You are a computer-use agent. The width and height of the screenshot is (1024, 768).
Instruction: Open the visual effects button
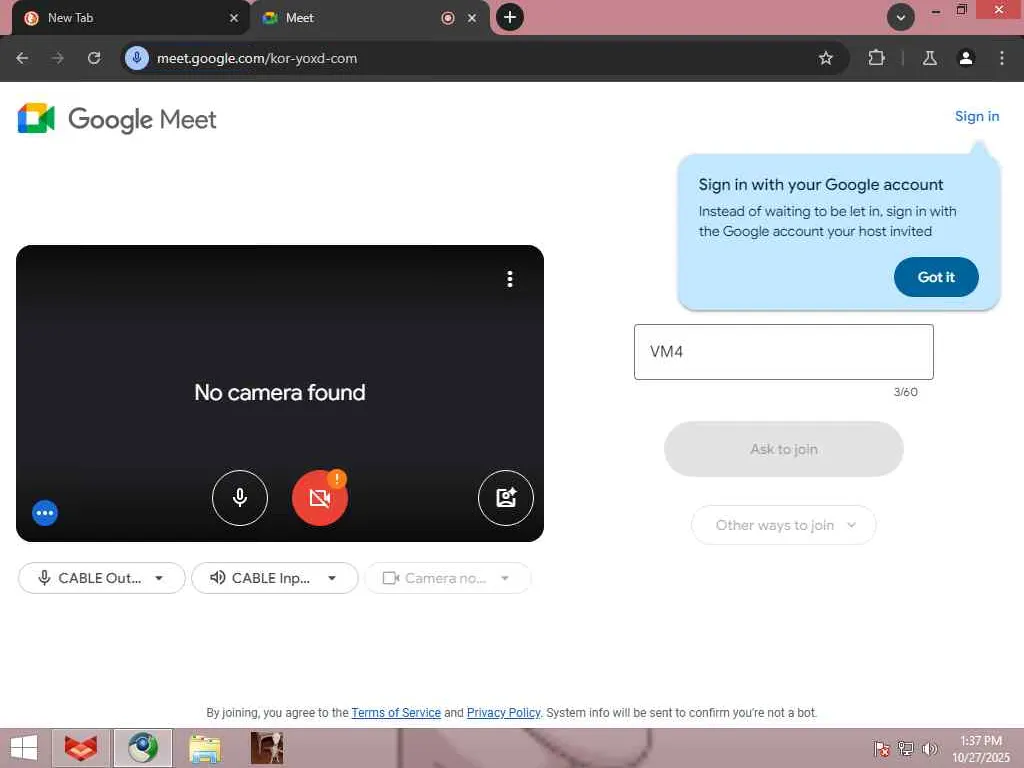coord(505,498)
